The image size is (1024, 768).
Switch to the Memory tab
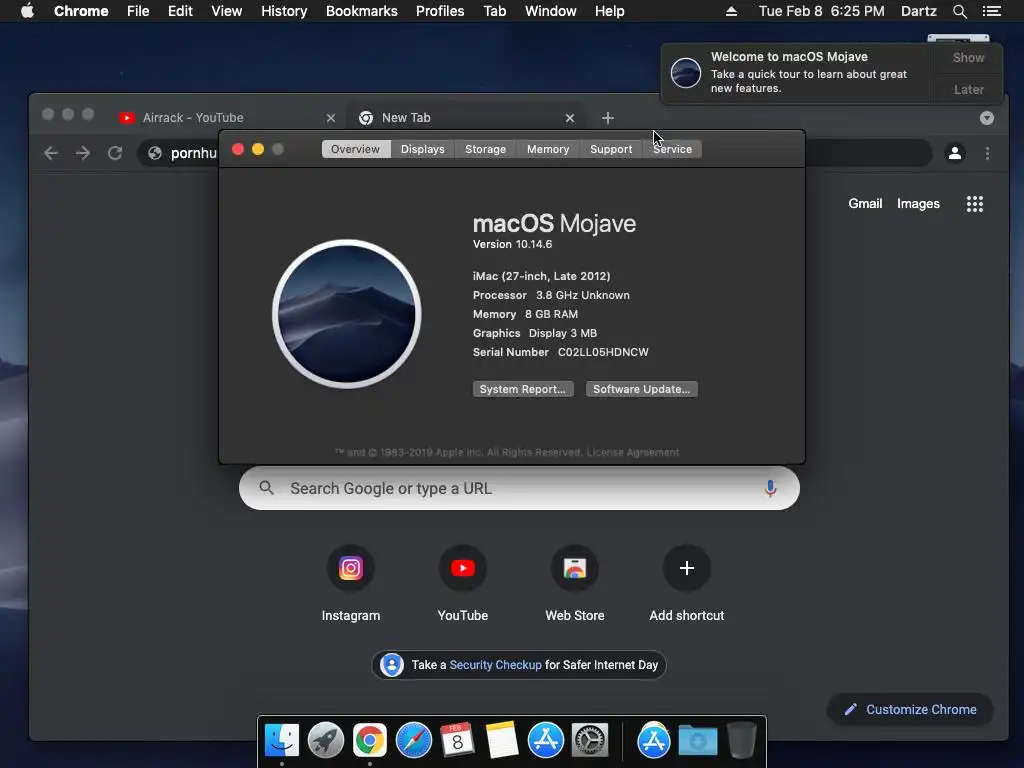(548, 149)
